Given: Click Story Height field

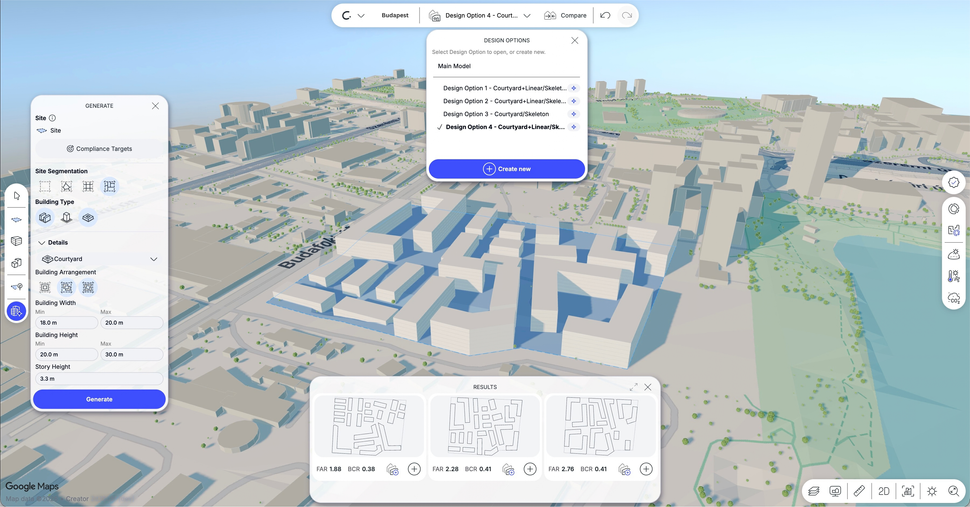Looking at the screenshot, I should [x=99, y=378].
